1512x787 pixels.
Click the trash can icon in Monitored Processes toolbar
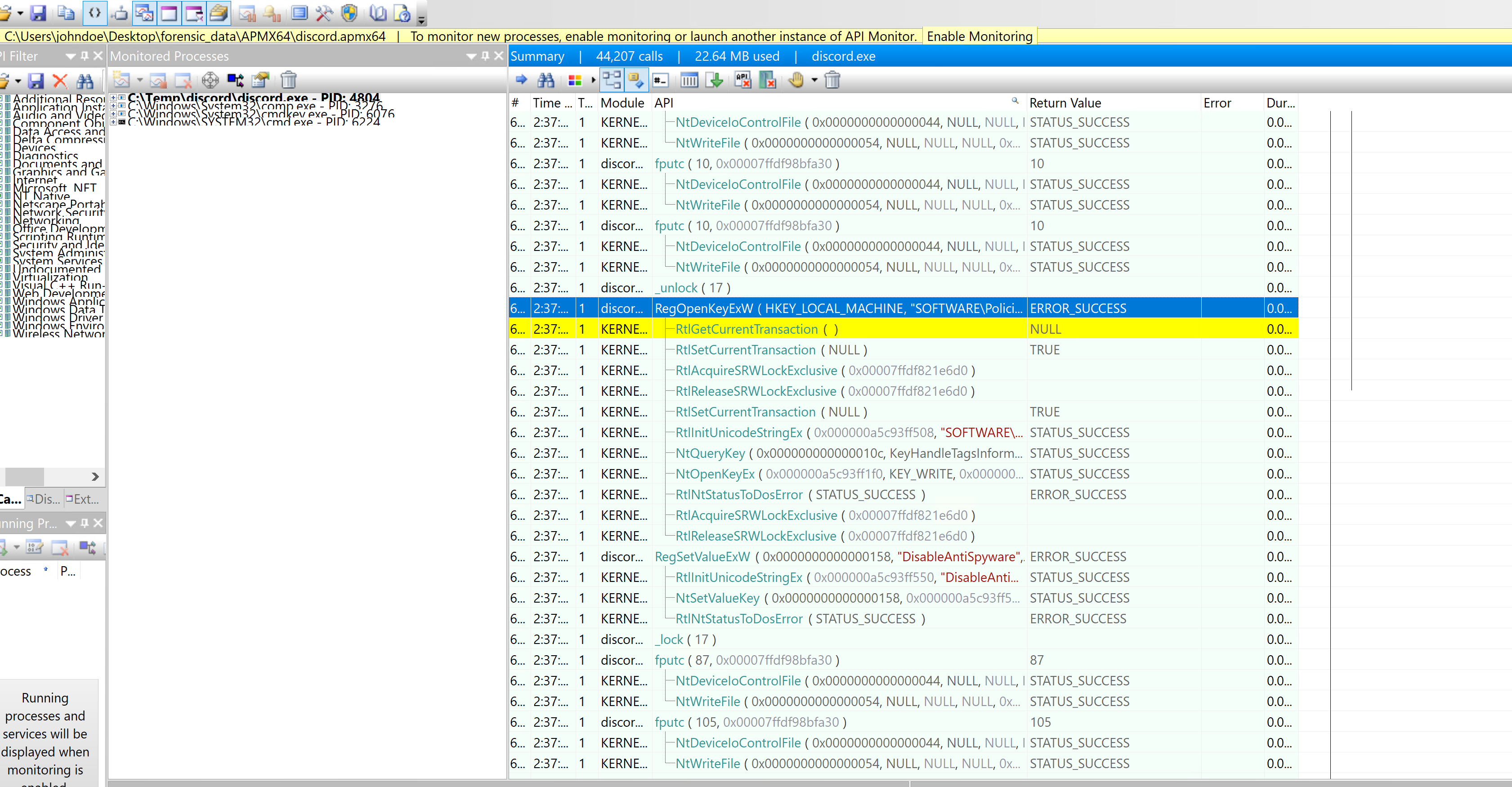288,80
